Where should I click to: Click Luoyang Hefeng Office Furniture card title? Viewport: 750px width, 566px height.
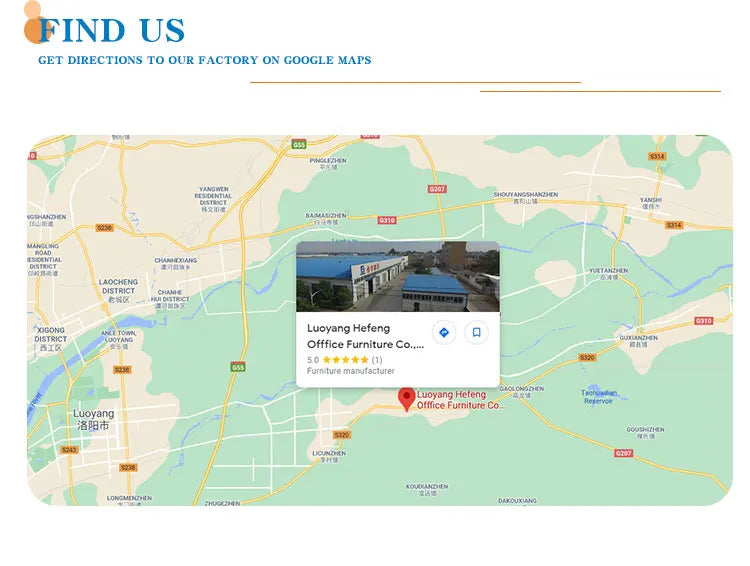click(365, 336)
